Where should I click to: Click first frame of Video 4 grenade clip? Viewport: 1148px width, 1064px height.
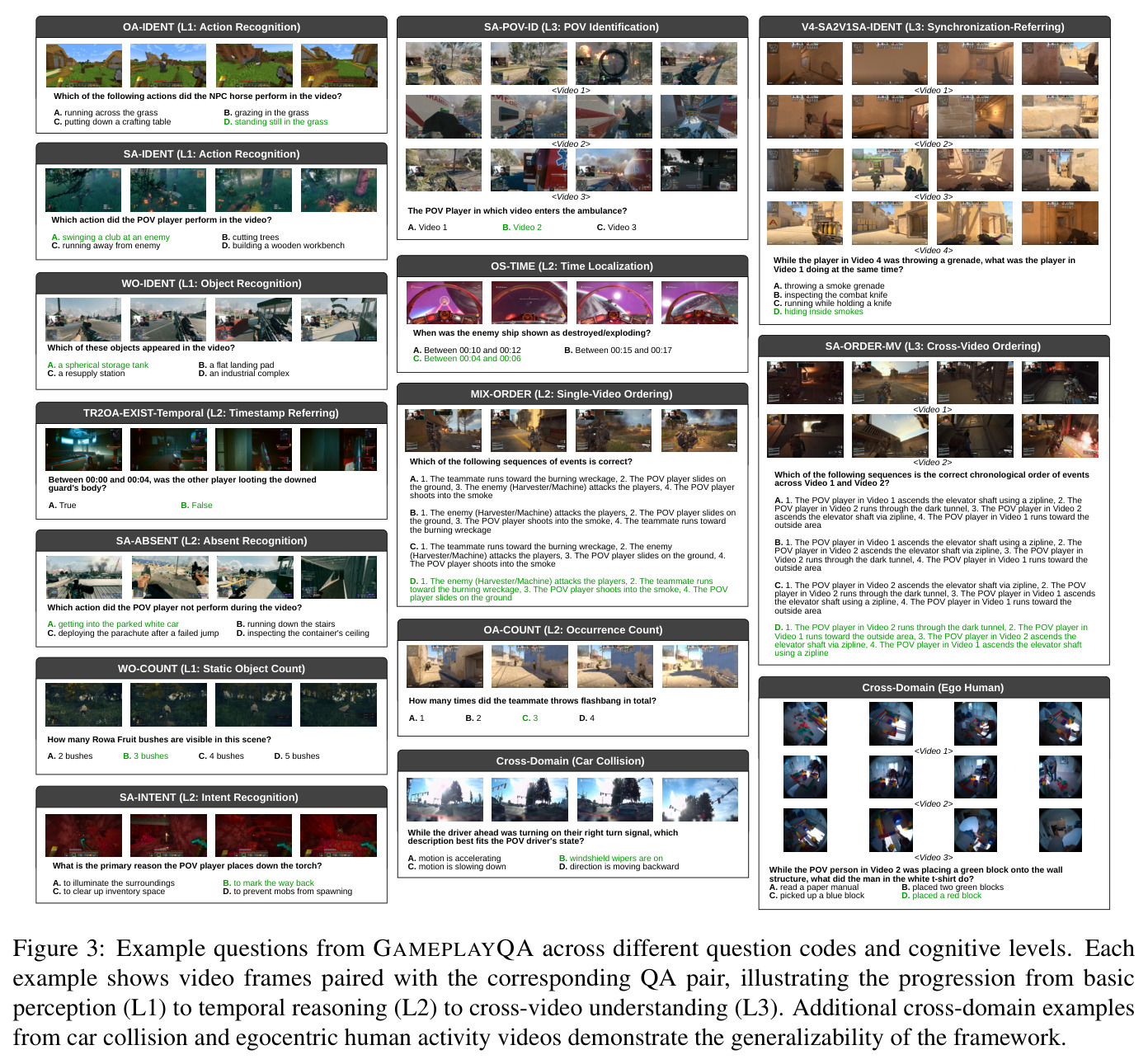tap(805, 224)
